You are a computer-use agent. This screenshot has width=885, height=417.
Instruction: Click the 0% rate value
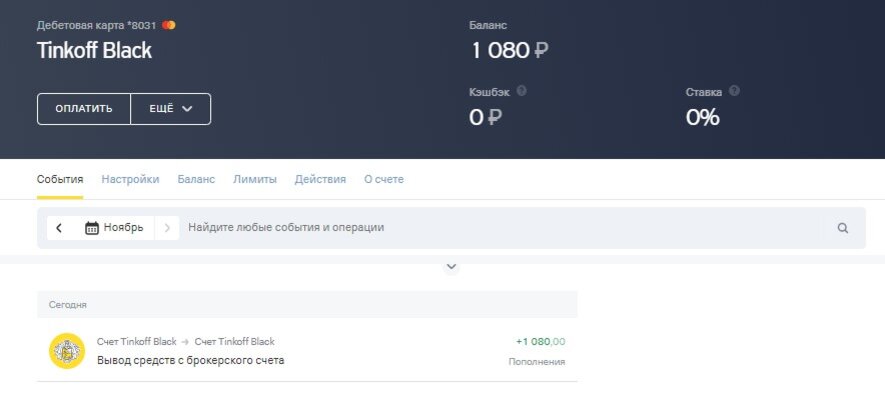(x=703, y=117)
